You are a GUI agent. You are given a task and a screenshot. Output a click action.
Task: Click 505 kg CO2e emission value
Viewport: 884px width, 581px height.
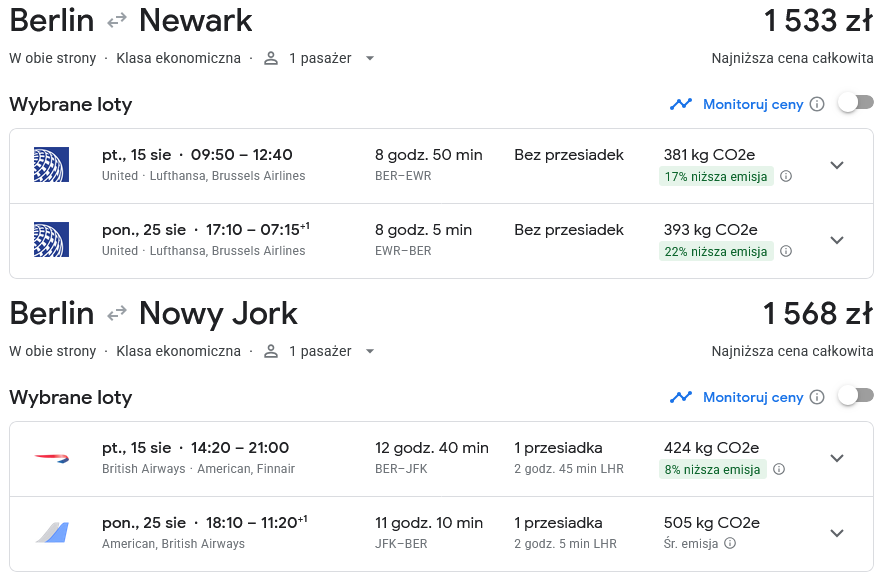pos(711,523)
